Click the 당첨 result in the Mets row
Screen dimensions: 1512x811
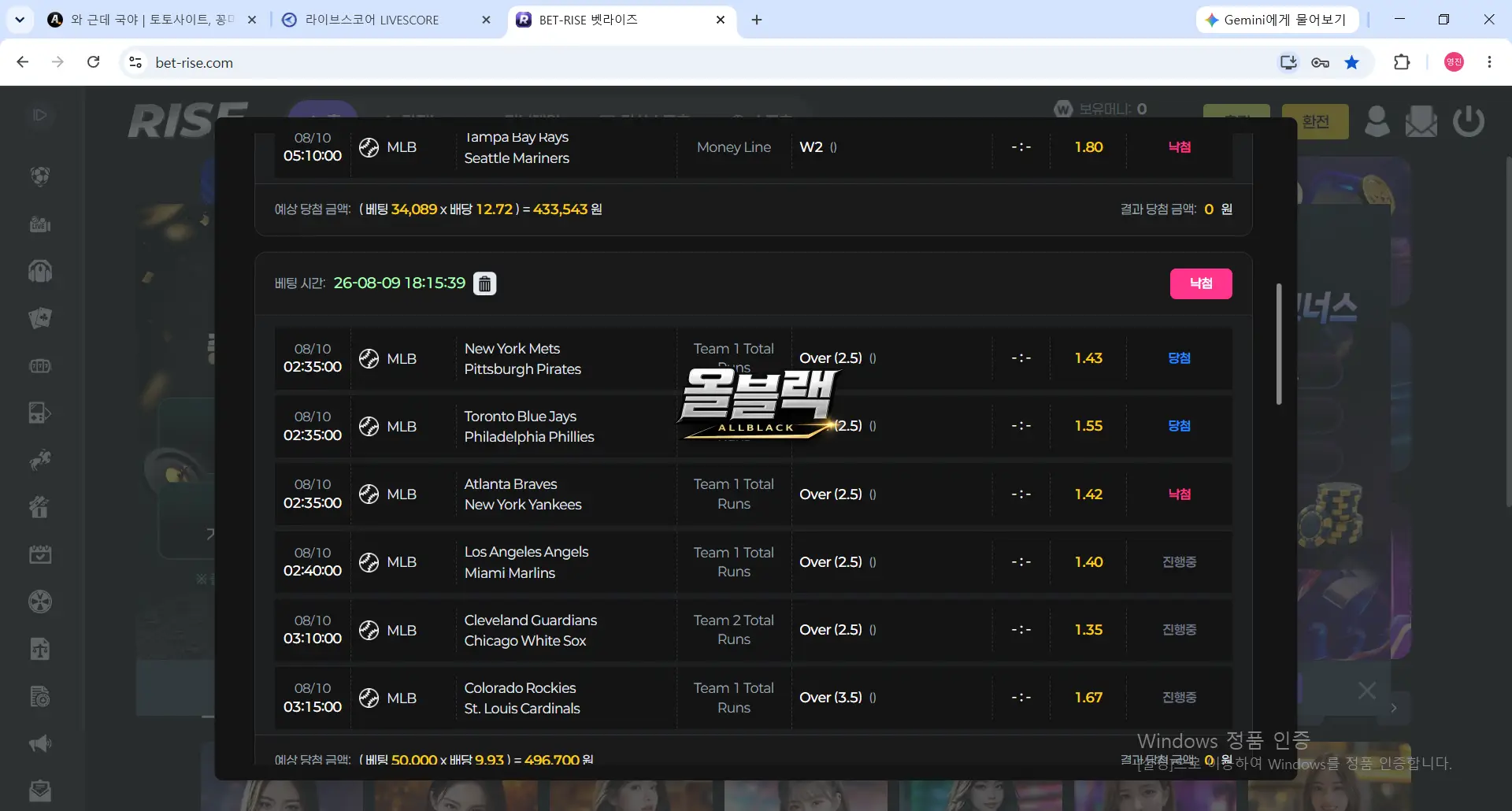pos(1179,358)
